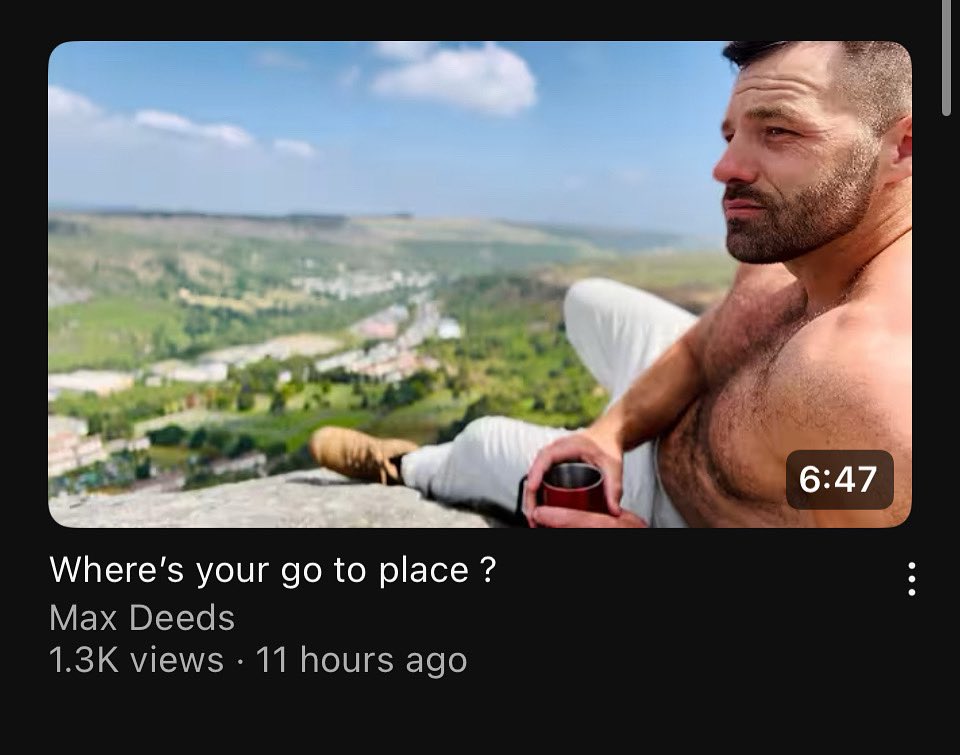Image resolution: width=960 pixels, height=755 pixels.
Task: Open video title Where's your go to place ?
Action: 272,570
